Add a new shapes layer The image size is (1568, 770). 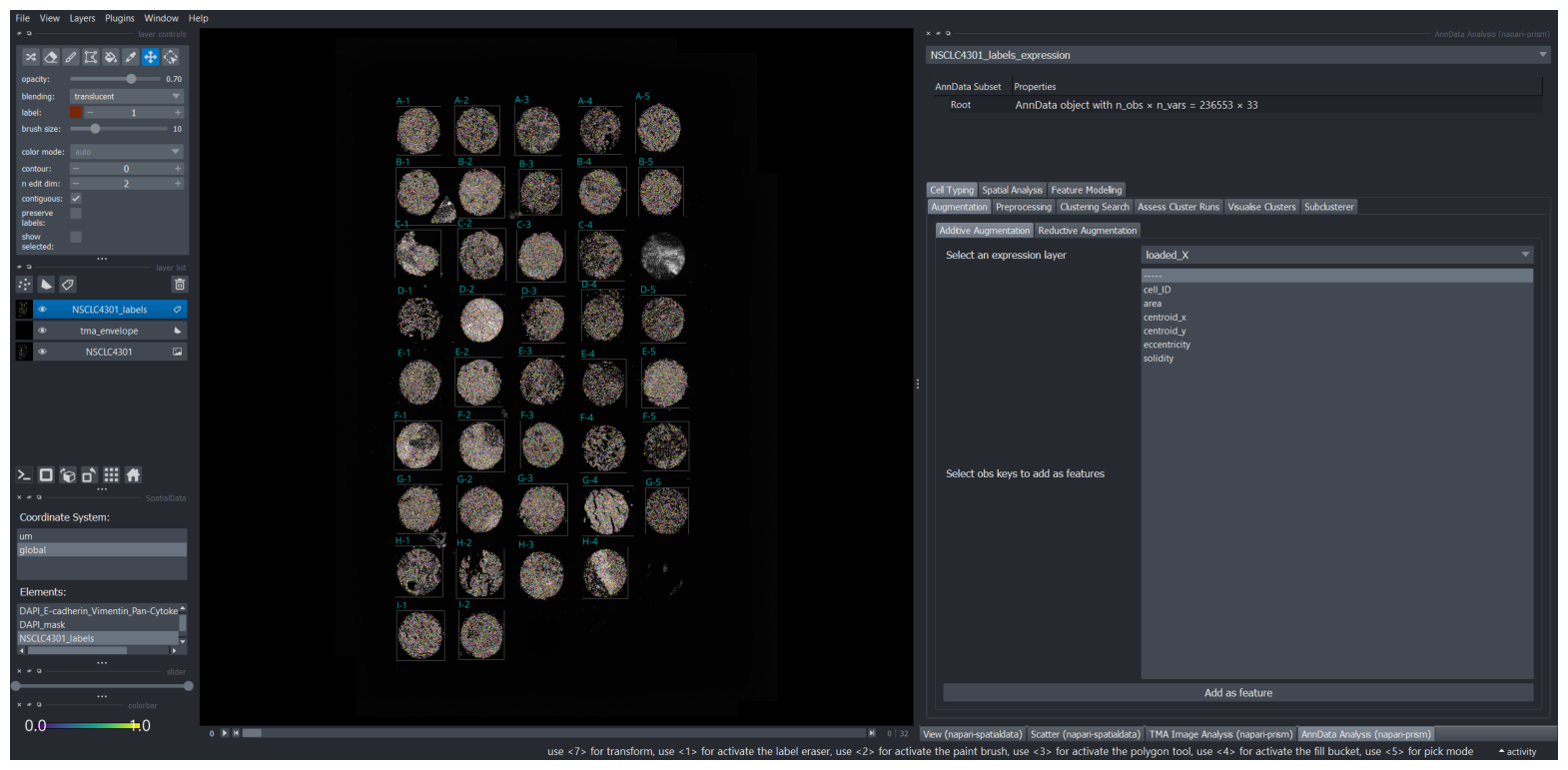pyautogui.click(x=46, y=285)
